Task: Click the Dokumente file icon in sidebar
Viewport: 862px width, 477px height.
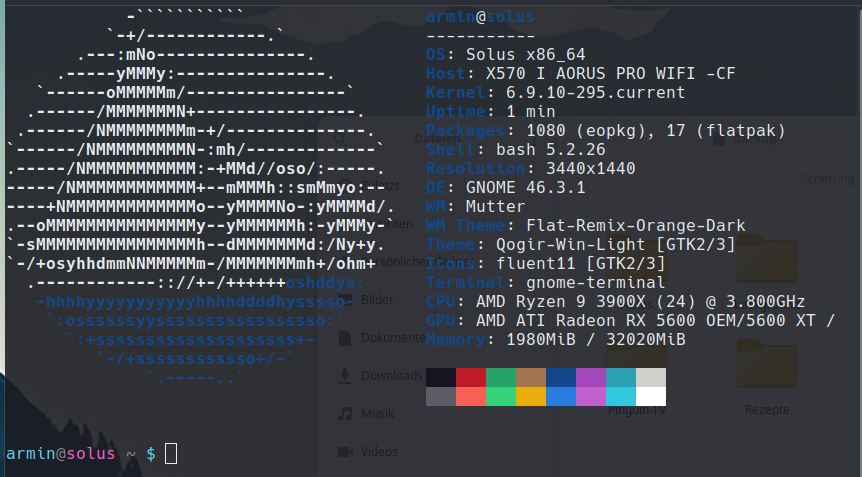Action: (x=344, y=338)
